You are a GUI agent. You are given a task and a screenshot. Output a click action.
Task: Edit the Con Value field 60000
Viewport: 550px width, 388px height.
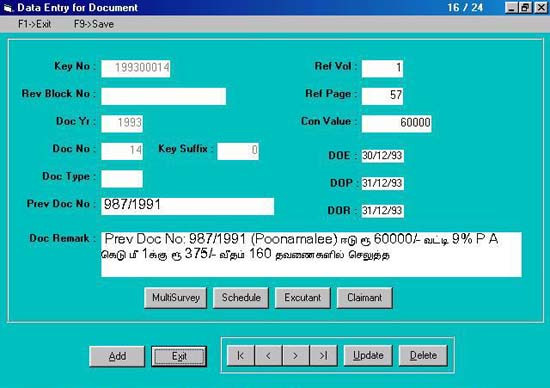click(x=397, y=123)
